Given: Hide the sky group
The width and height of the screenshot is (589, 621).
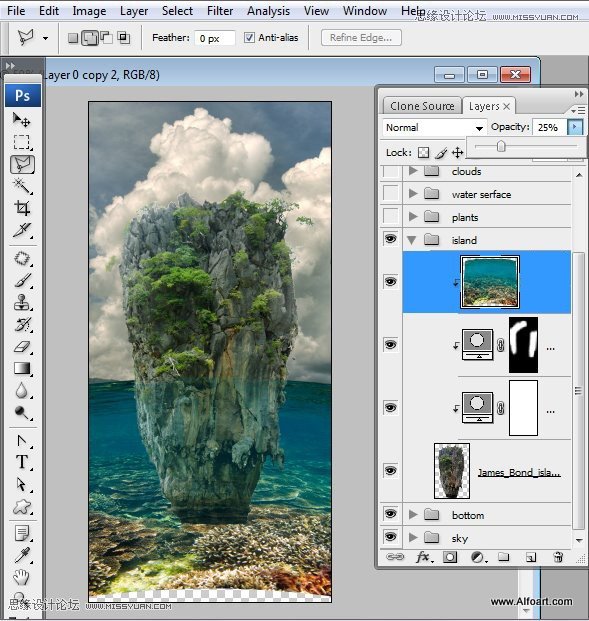Looking at the screenshot, I should 391,537.
